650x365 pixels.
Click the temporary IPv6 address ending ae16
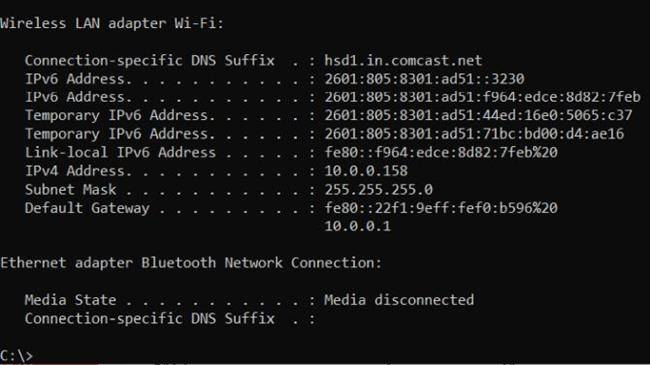tap(474, 134)
